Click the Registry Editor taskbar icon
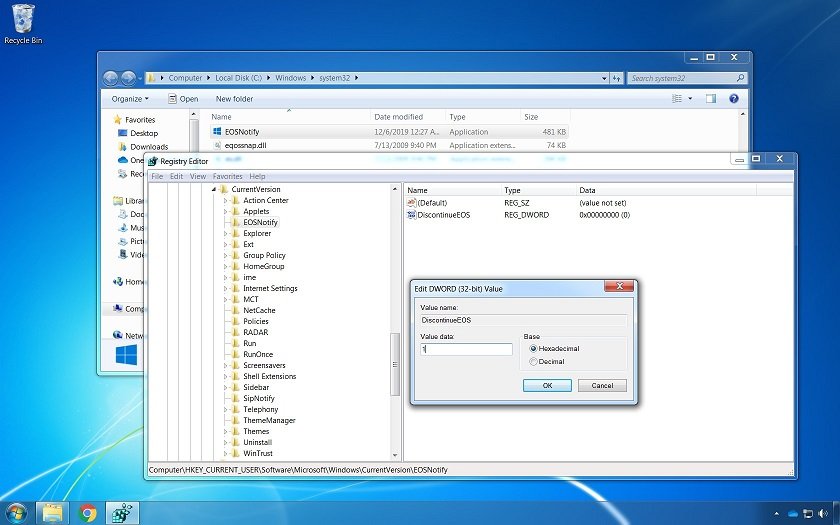840x525 pixels. 122,513
